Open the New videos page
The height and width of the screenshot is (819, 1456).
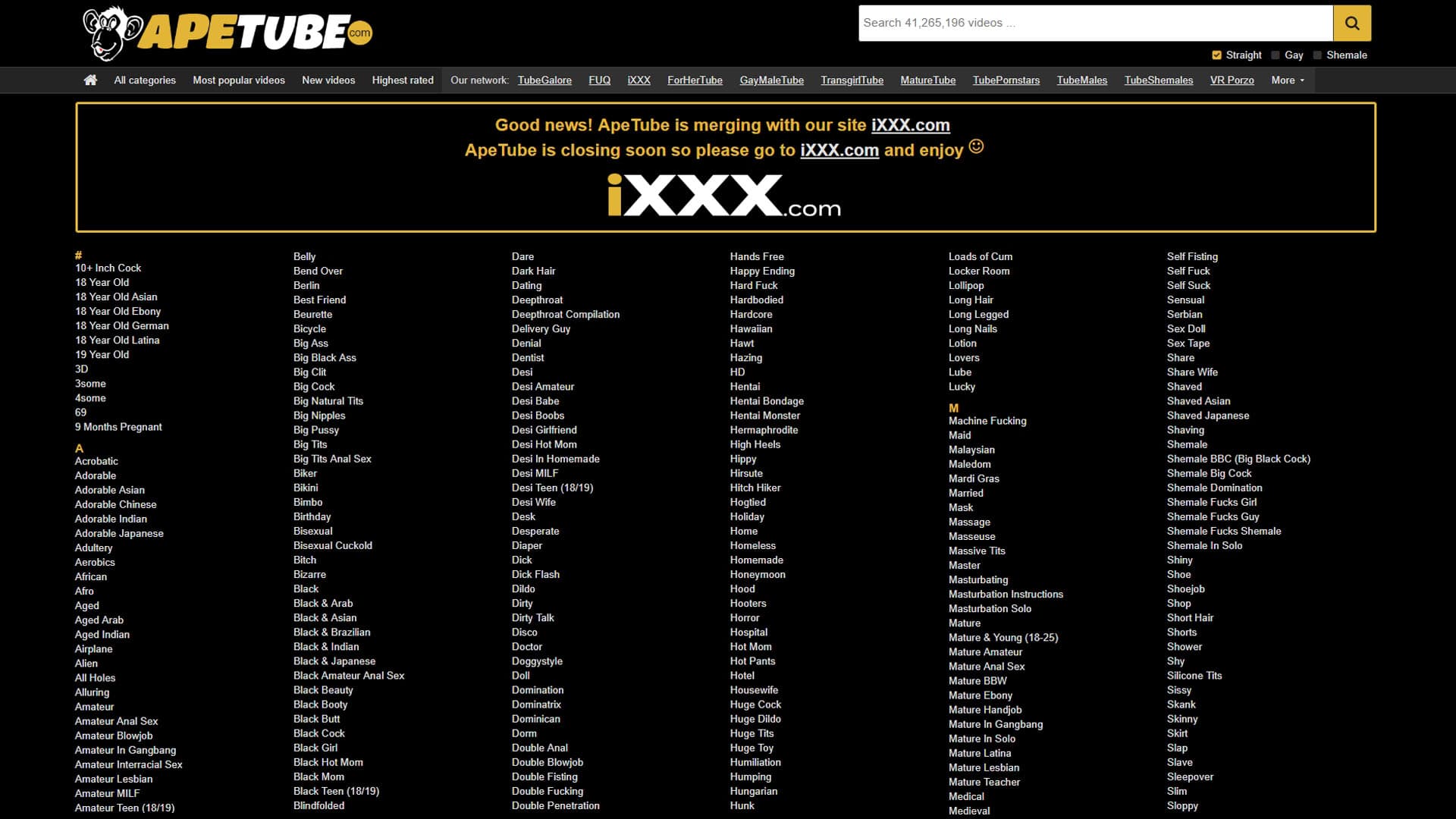pos(328,80)
